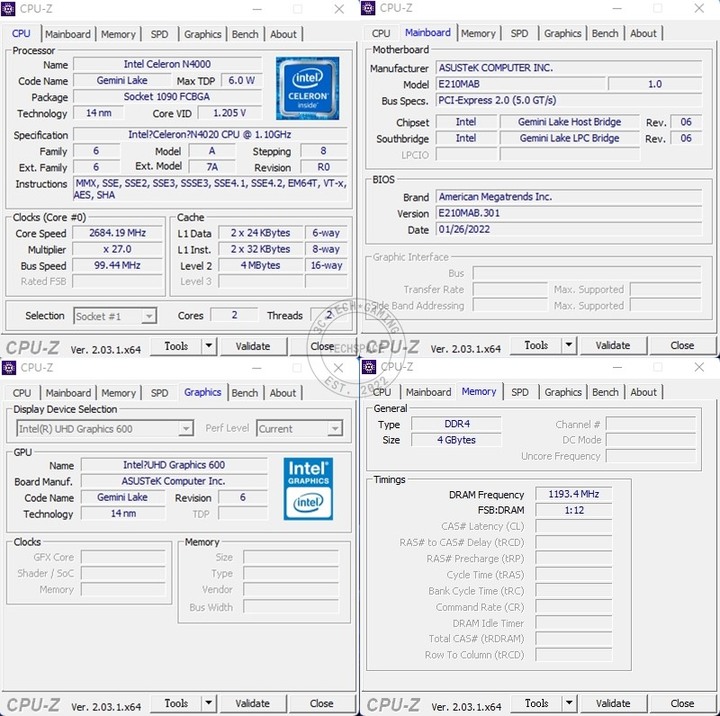This screenshot has width=720, height=716.
Task: Click Tools button in the CPU window
Action: tap(176, 346)
